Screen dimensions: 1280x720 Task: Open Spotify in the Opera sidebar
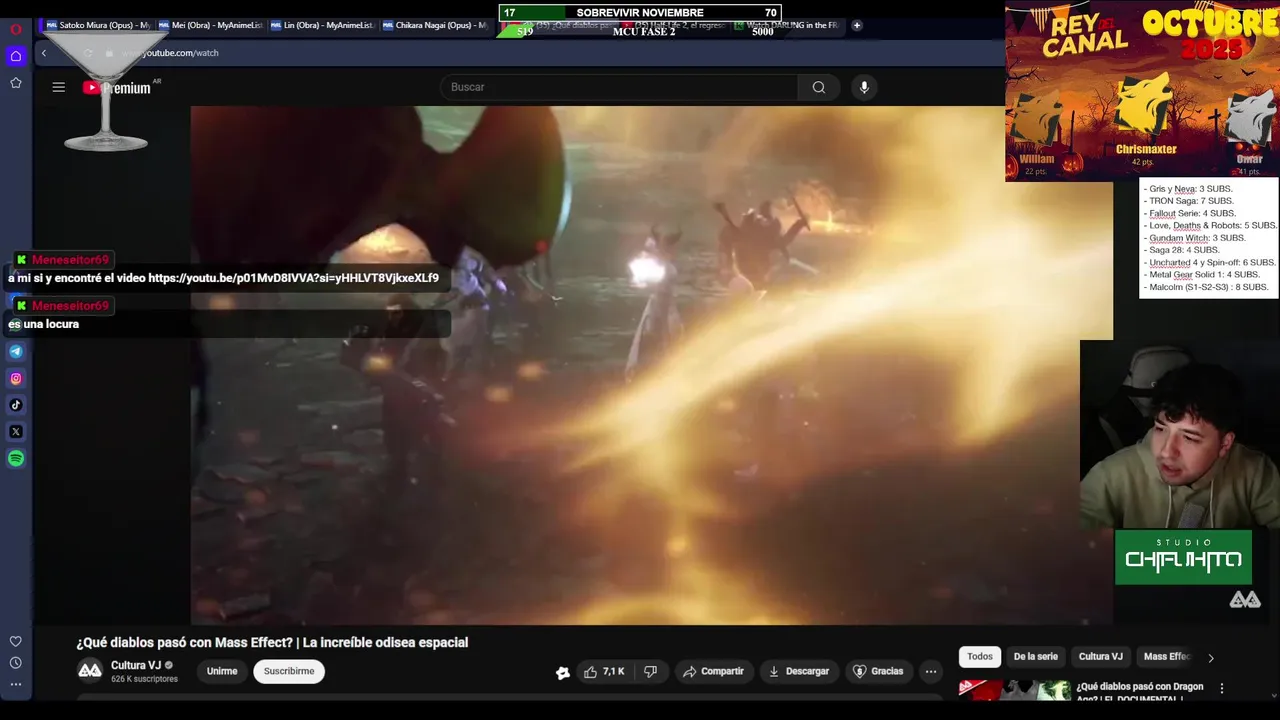tap(16, 459)
